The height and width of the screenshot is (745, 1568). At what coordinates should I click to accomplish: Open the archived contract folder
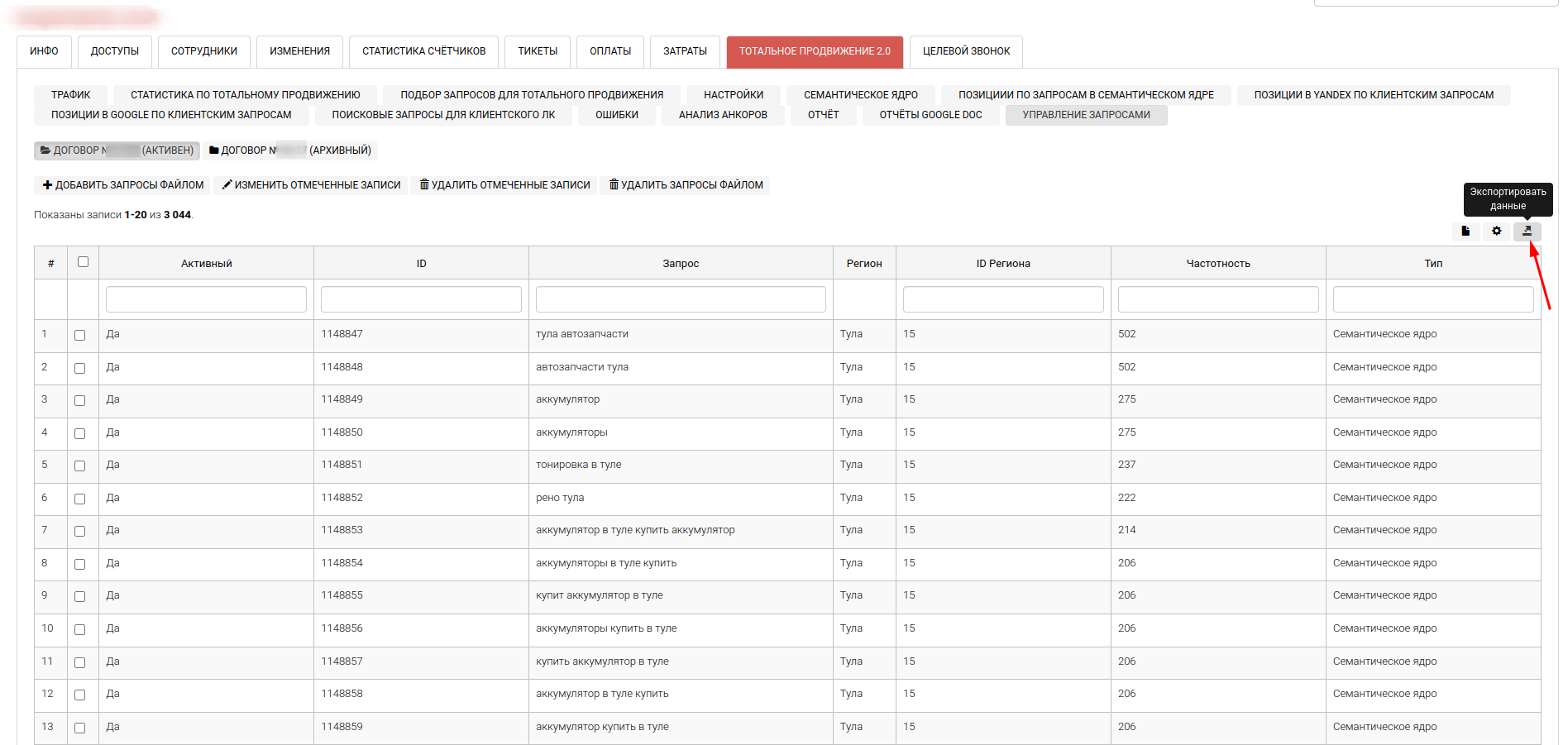pyautogui.click(x=290, y=150)
